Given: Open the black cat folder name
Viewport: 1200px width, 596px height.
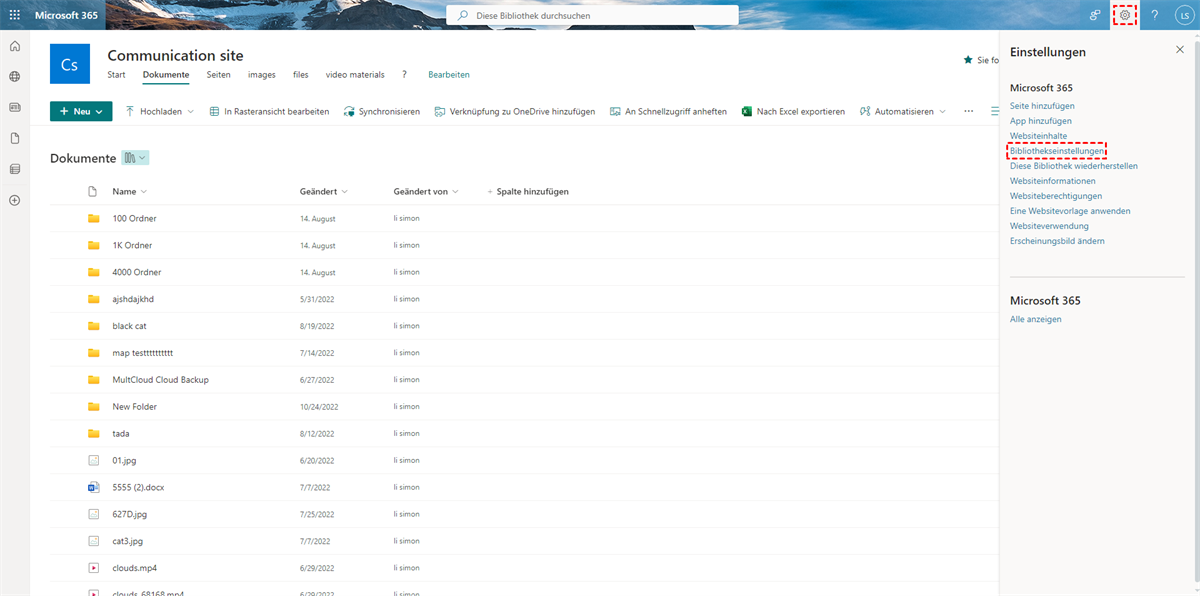Looking at the screenshot, I should click(x=129, y=326).
